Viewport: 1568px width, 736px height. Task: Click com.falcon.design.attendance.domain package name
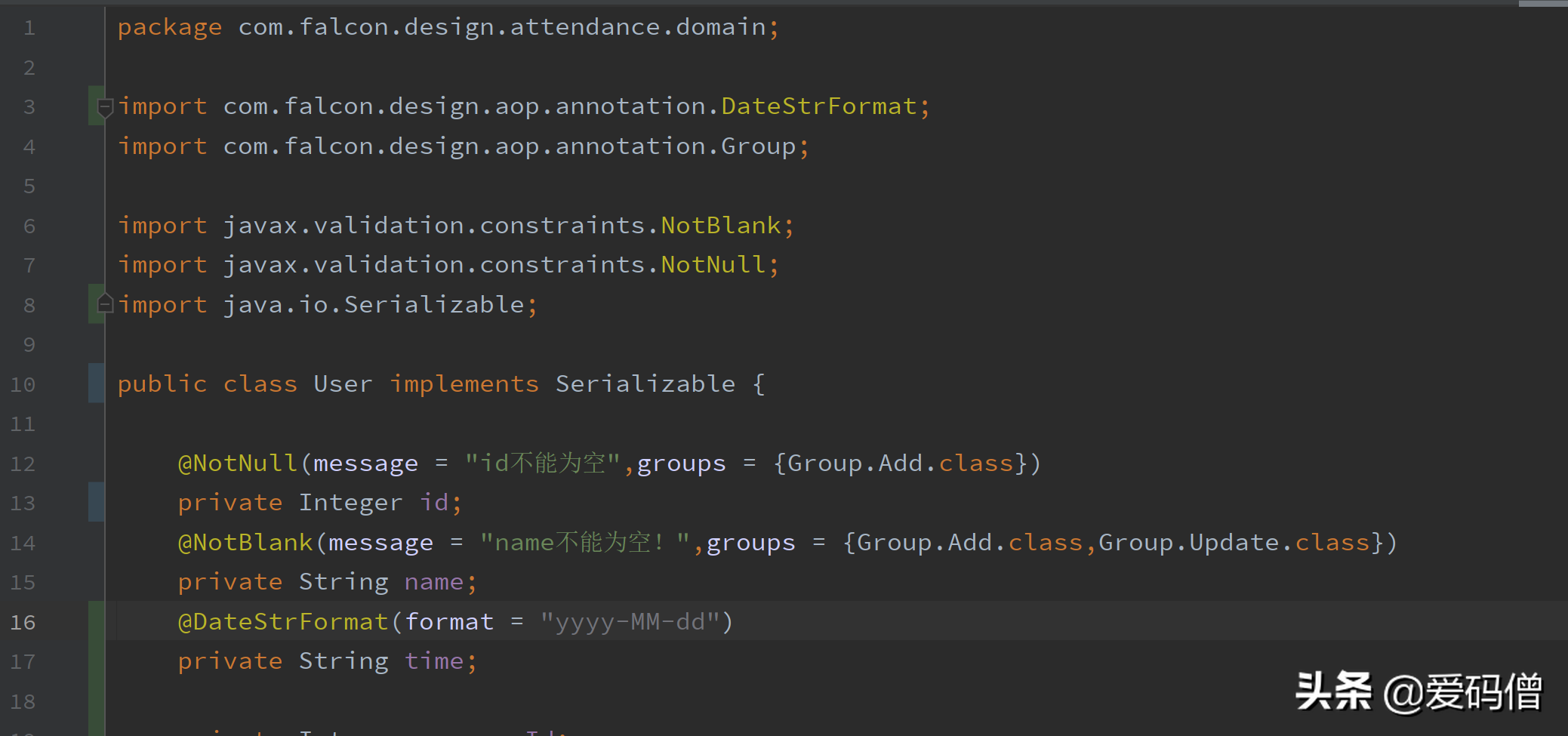502,28
